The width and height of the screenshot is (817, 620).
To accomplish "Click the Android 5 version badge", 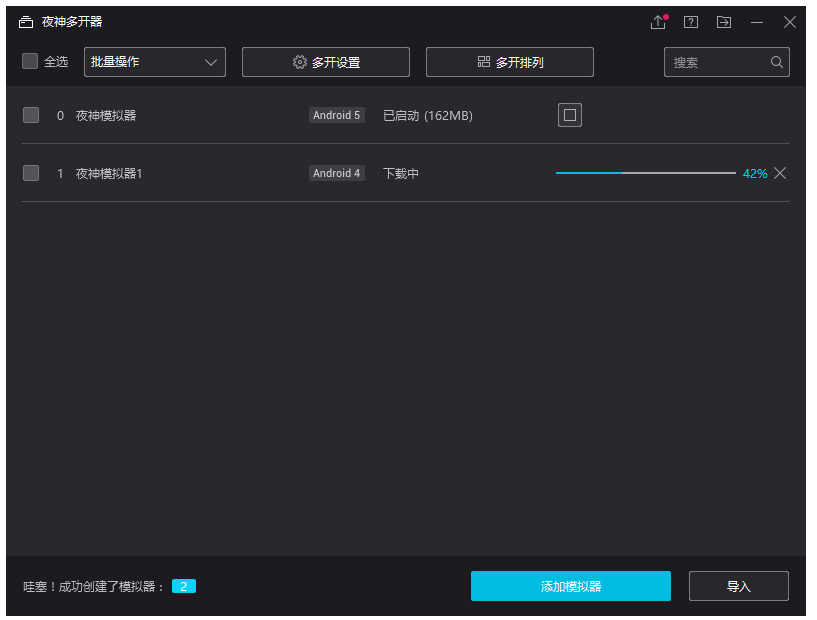I will 336,114.
